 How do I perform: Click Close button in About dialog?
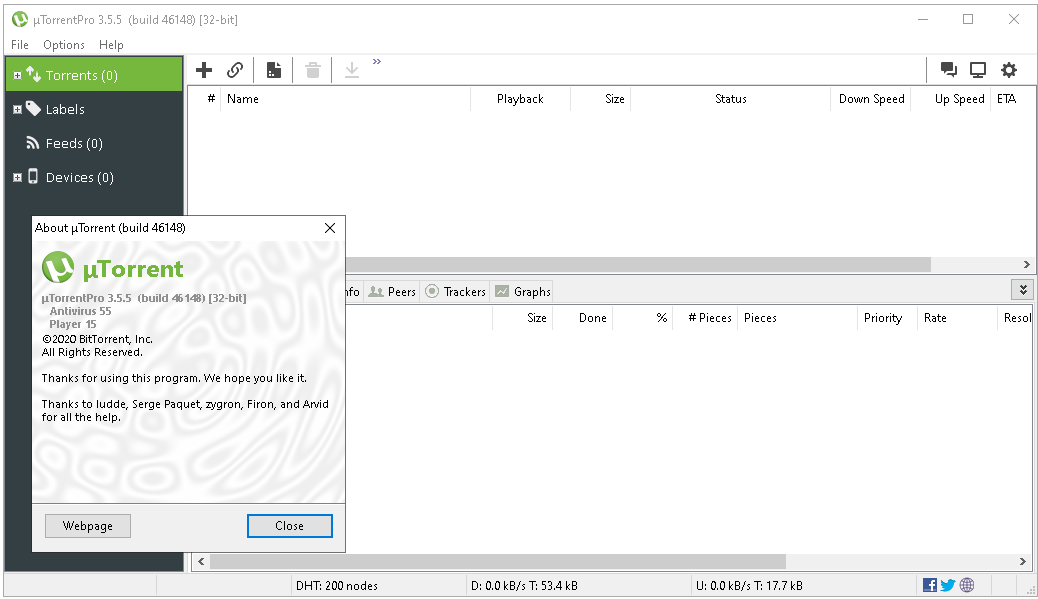tap(289, 526)
